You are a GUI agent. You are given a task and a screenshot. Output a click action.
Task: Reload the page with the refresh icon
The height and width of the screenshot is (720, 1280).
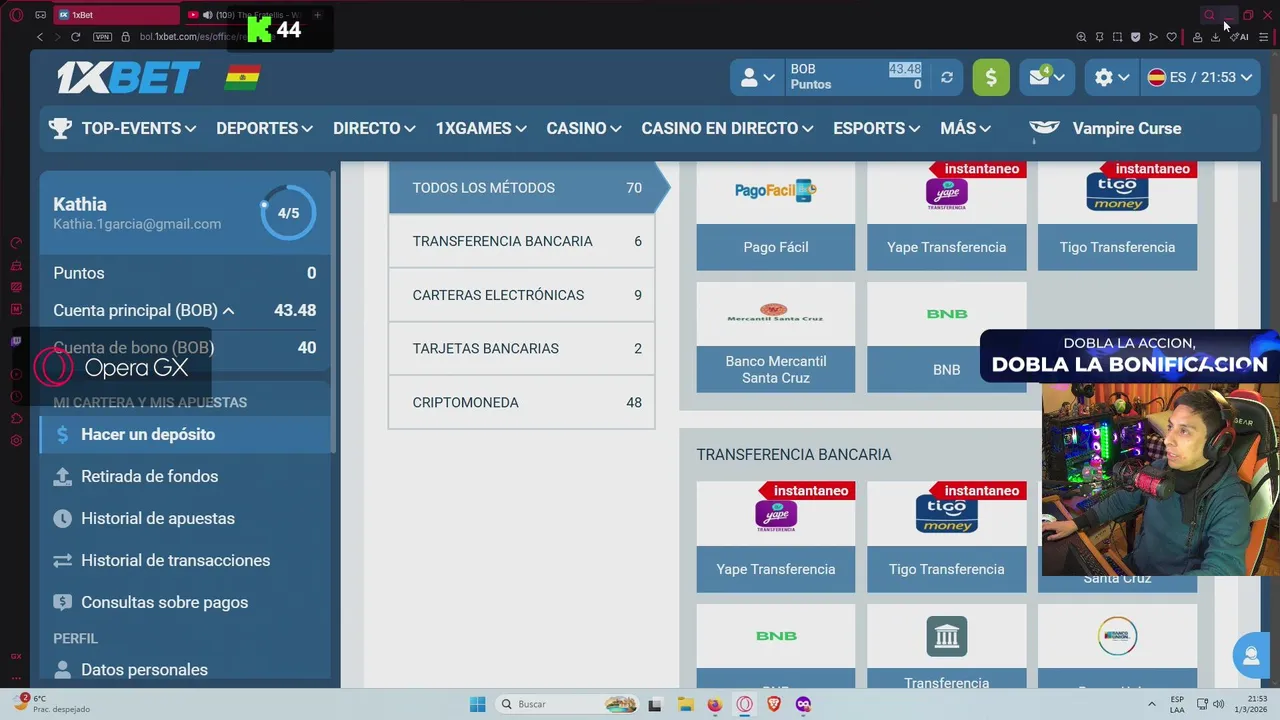pyautogui.click(x=75, y=37)
